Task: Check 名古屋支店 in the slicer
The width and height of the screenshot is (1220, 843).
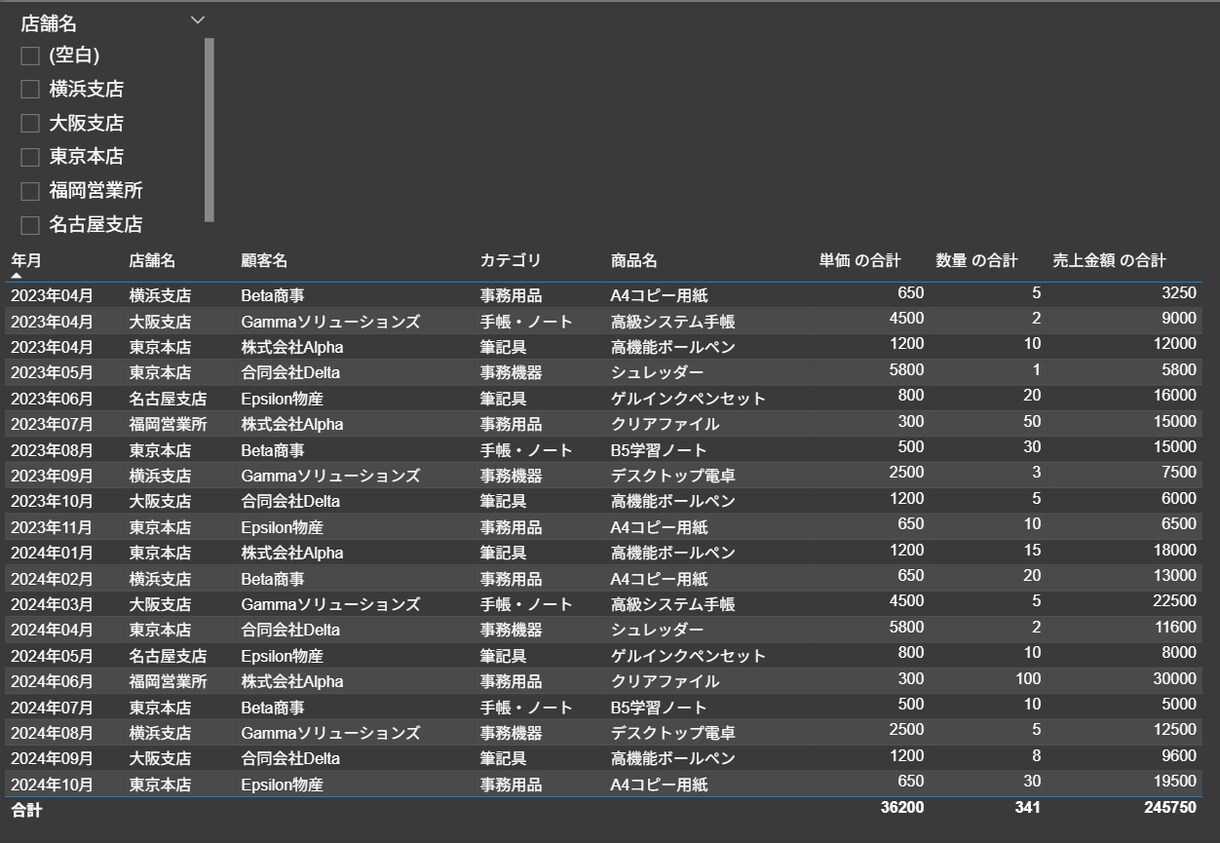Action: pyautogui.click(x=30, y=225)
